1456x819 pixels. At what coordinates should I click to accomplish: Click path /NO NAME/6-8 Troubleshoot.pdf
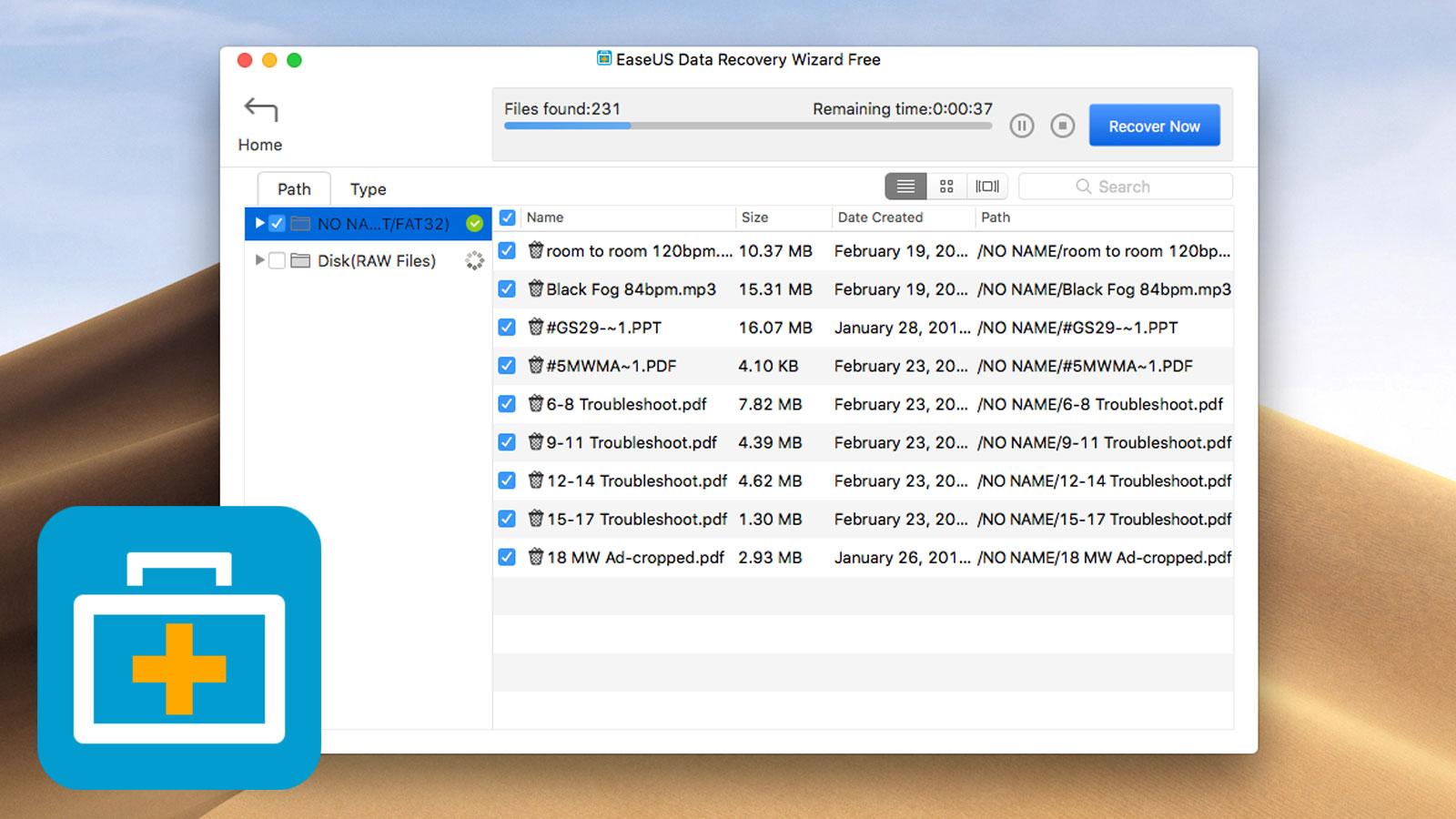click(x=1100, y=403)
